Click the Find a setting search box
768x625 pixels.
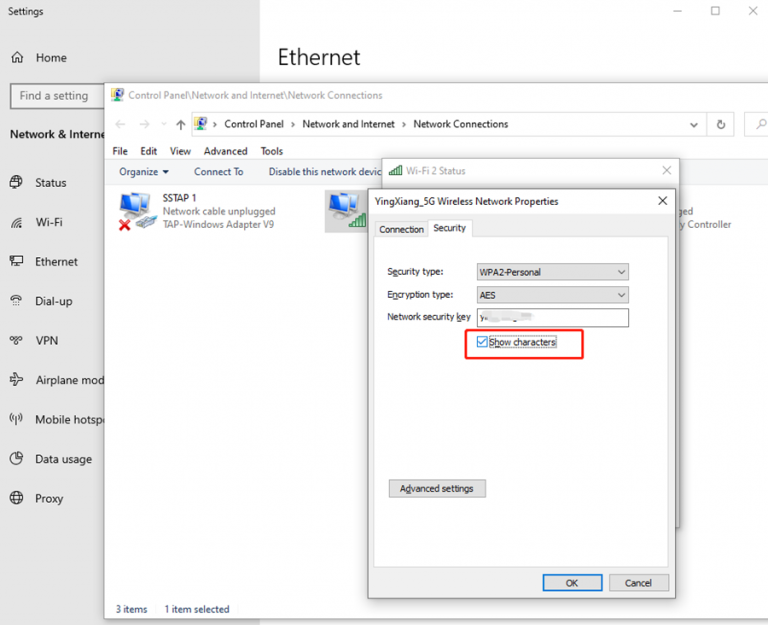coord(57,96)
